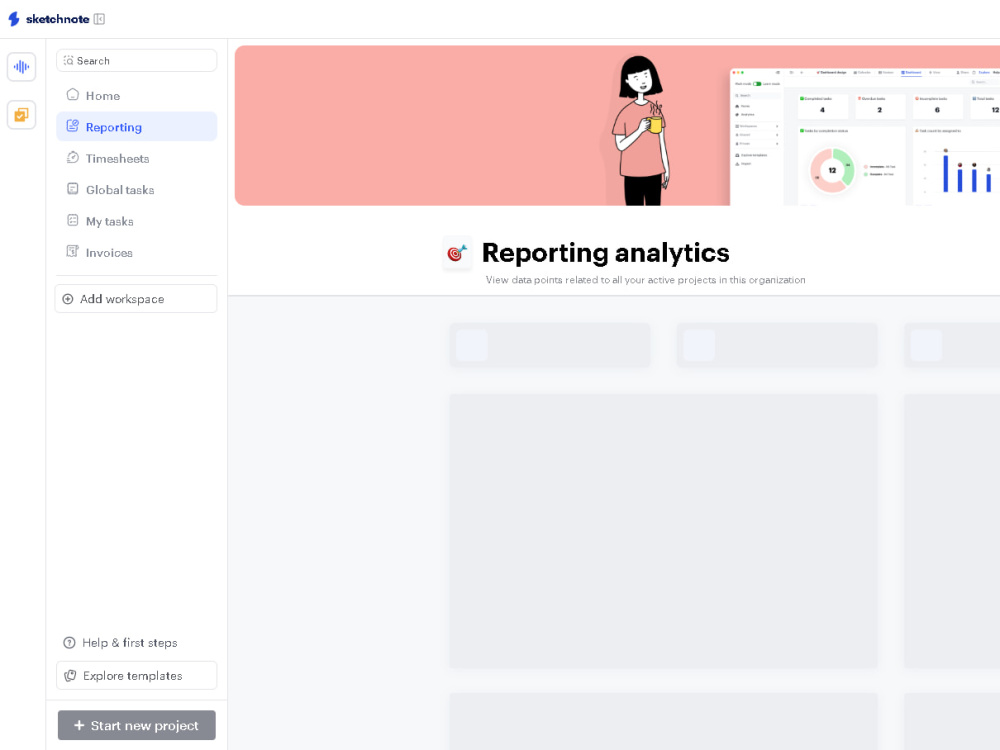Open Help & first steps
This screenshot has height=750, width=1000.
120,643
